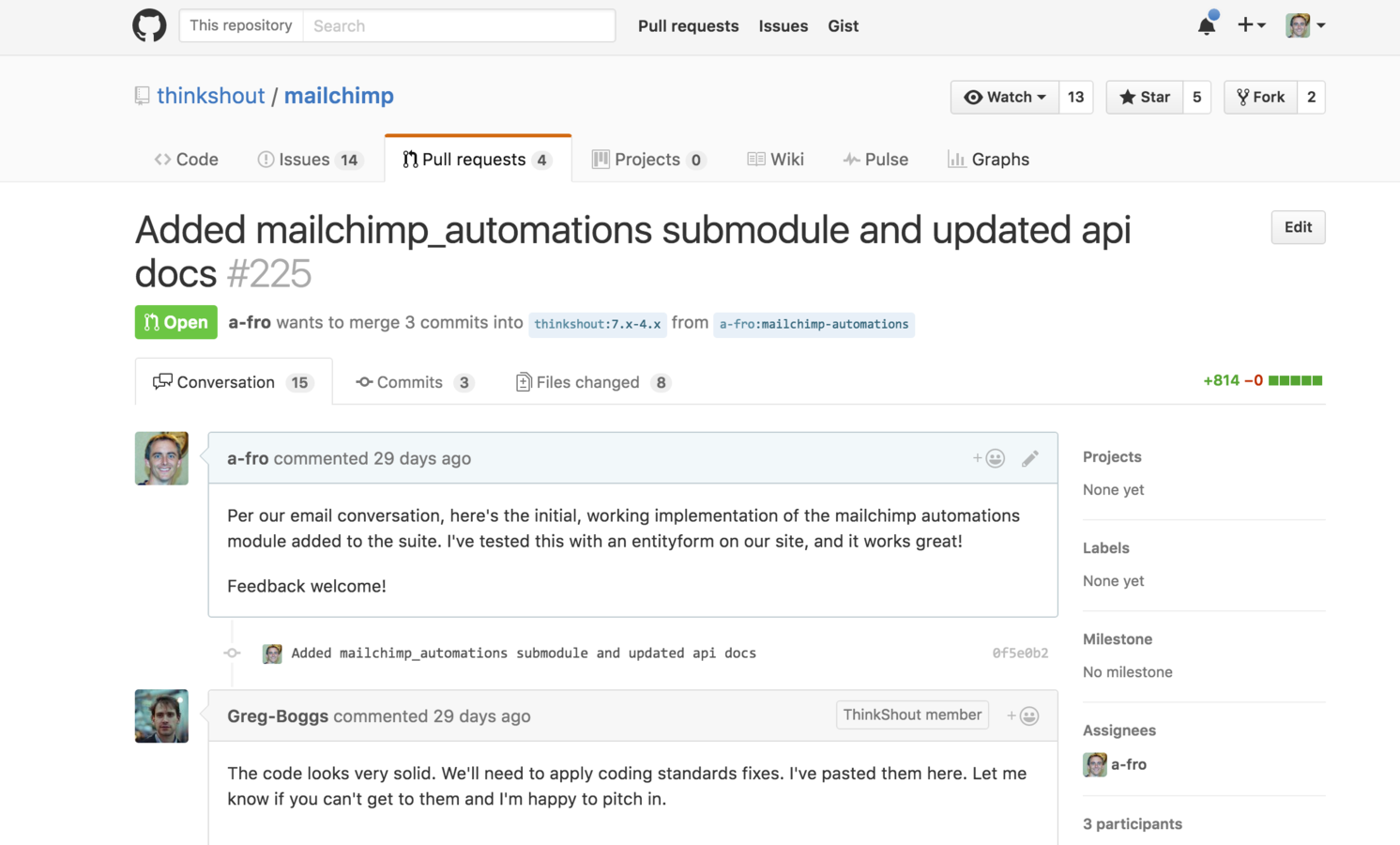Select the Conversation tab
Viewport: 1400px width, 845px height.
pos(234,382)
